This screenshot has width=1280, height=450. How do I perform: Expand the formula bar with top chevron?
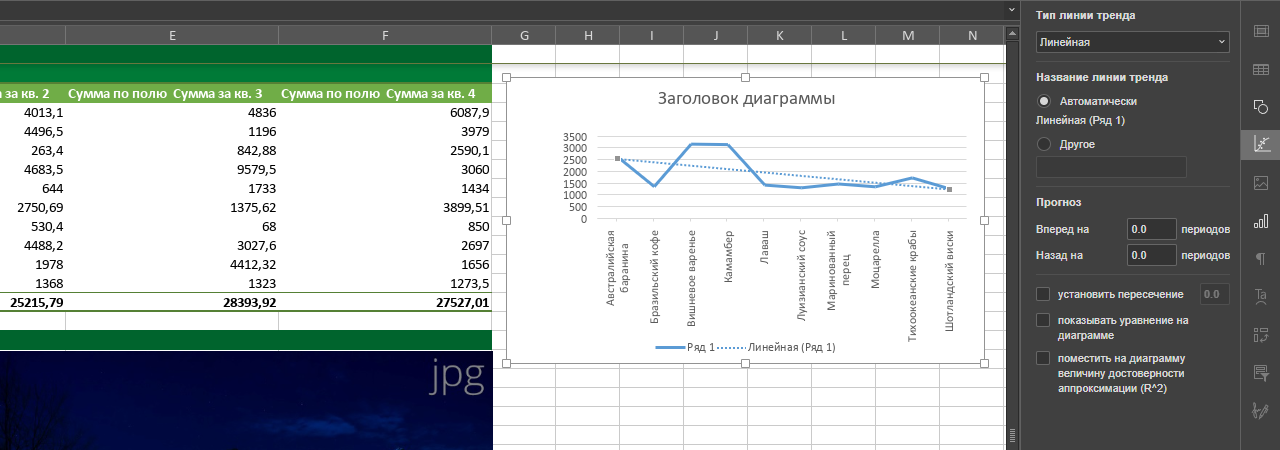click(x=1010, y=9)
